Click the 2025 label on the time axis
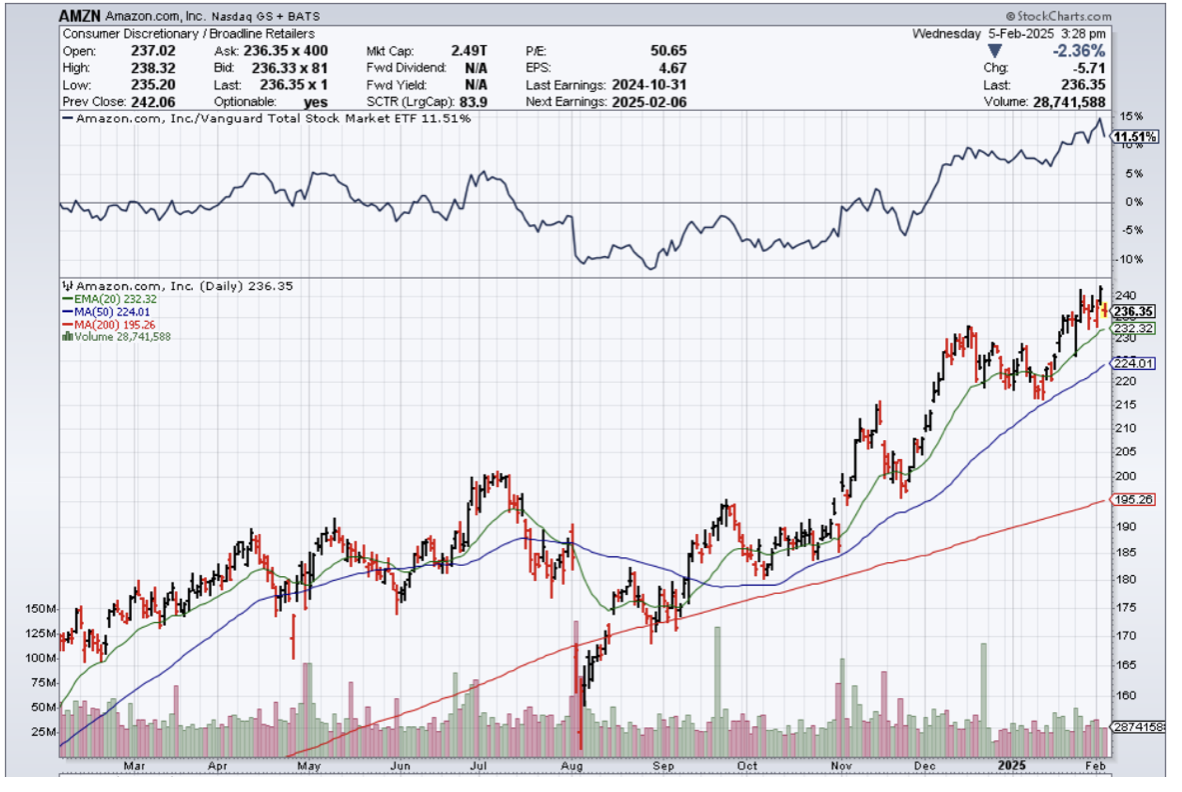This screenshot has height=792, width=1182. 1012,766
